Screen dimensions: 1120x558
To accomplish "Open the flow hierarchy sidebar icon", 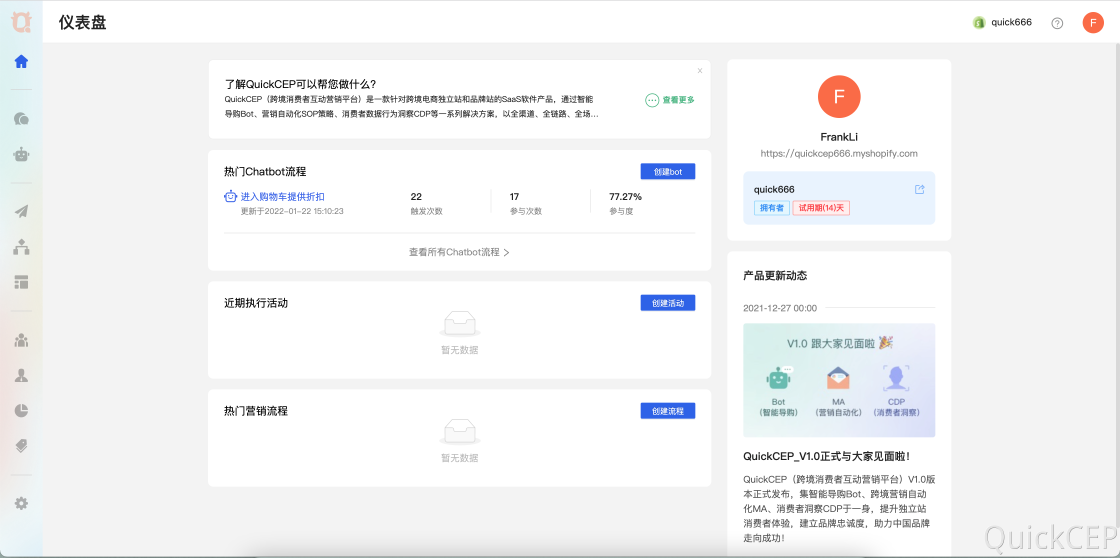I will (x=21, y=247).
